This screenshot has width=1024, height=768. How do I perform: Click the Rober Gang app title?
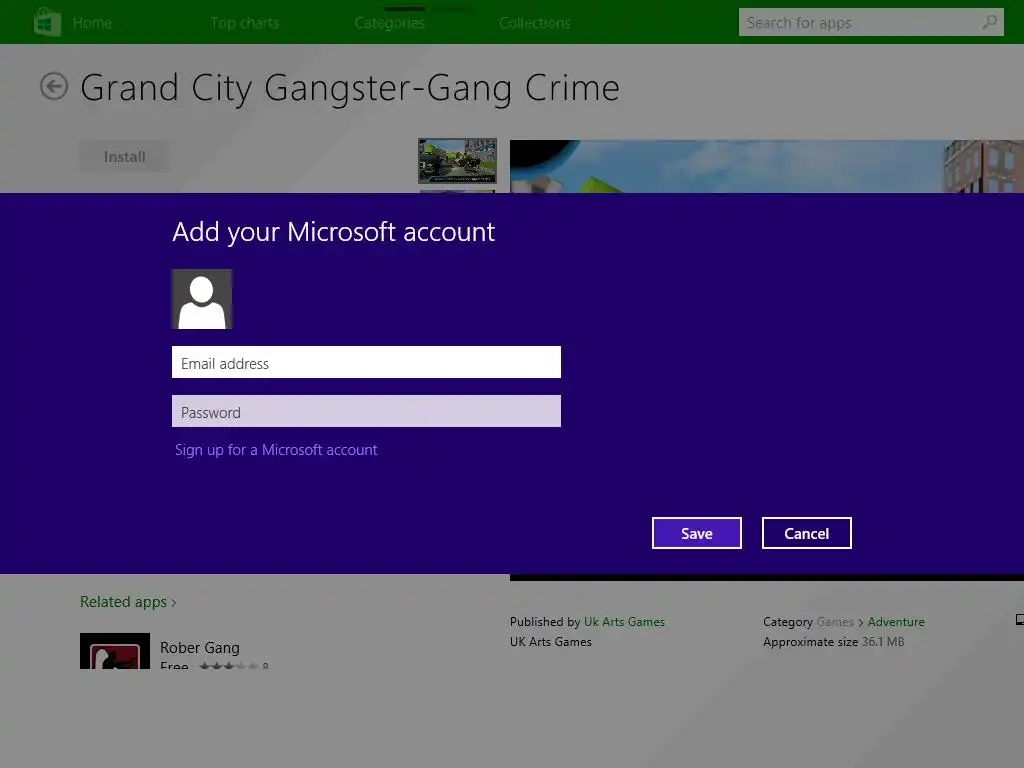click(x=200, y=648)
